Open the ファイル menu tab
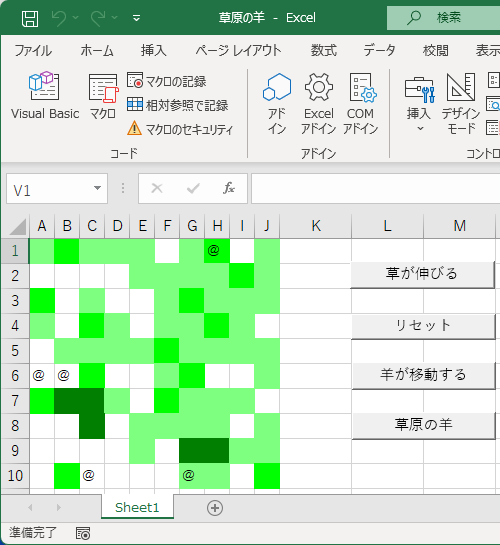500x545 pixels. (x=33, y=51)
